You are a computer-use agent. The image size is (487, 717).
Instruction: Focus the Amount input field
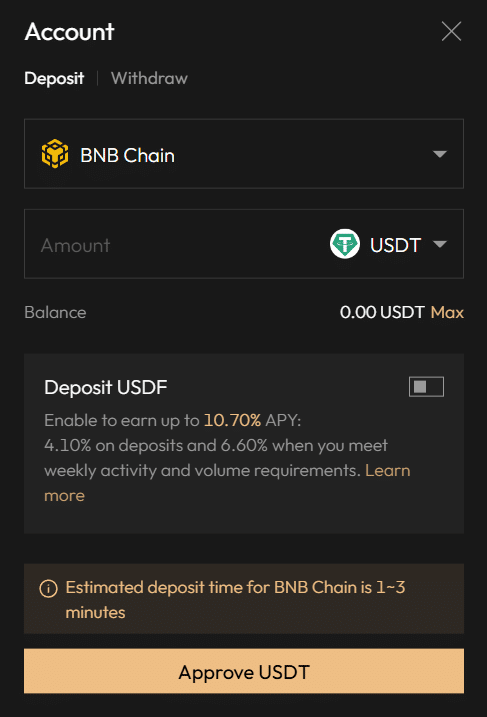click(x=174, y=244)
